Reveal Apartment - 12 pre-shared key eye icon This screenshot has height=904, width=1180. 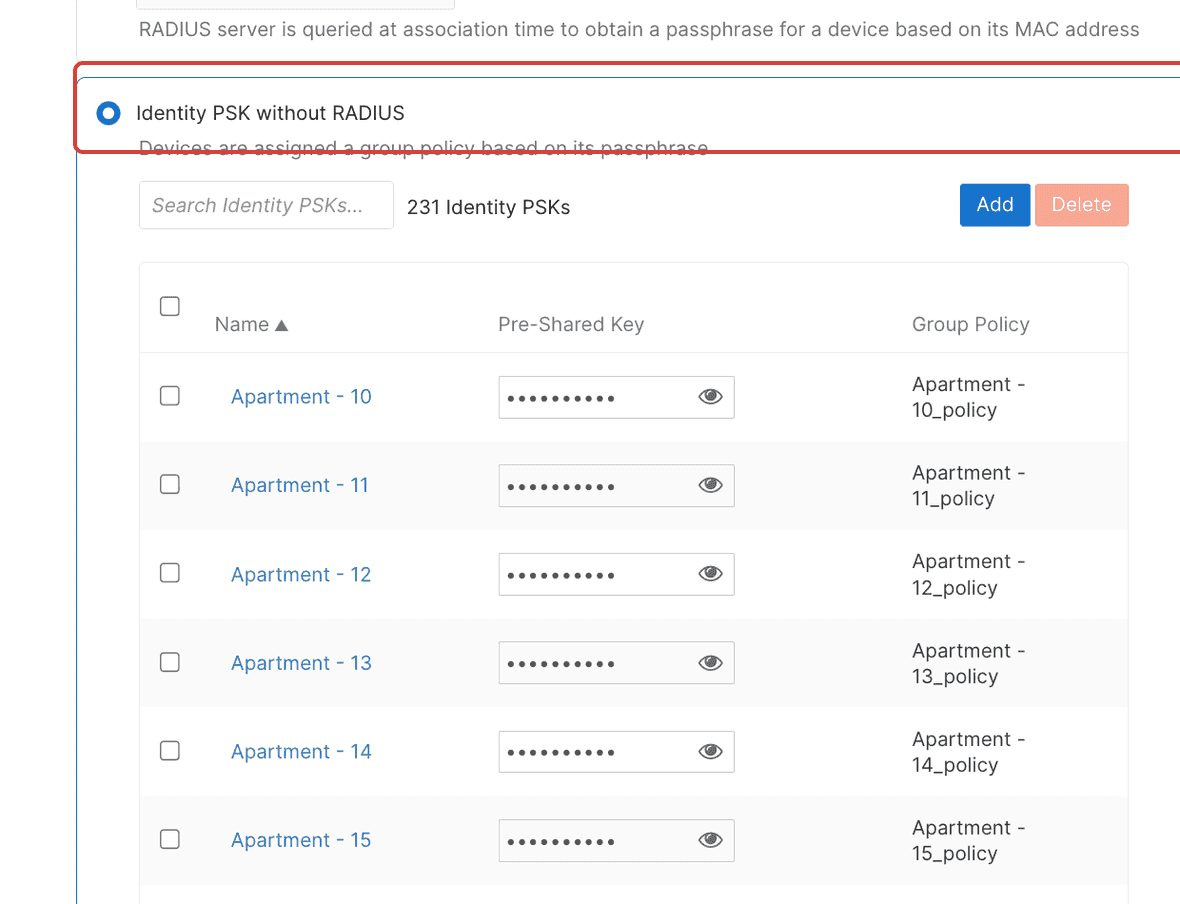click(x=710, y=574)
